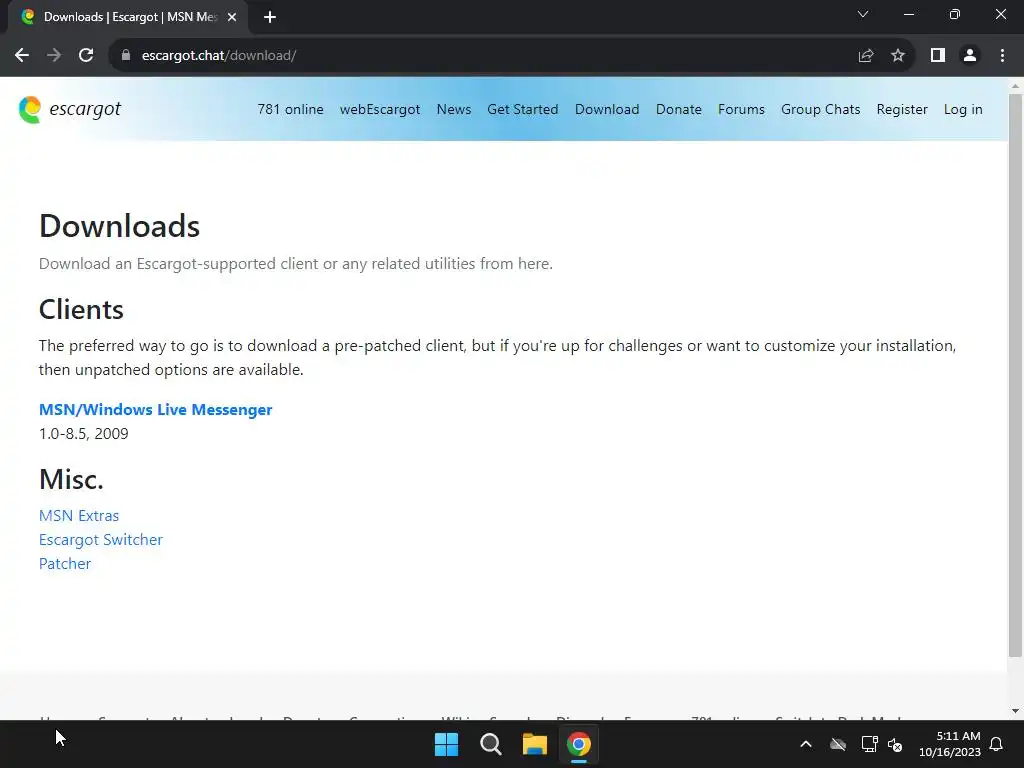Image resolution: width=1024 pixels, height=768 pixels.
Task: Restore down the Chrome window
Action: pos(955,14)
